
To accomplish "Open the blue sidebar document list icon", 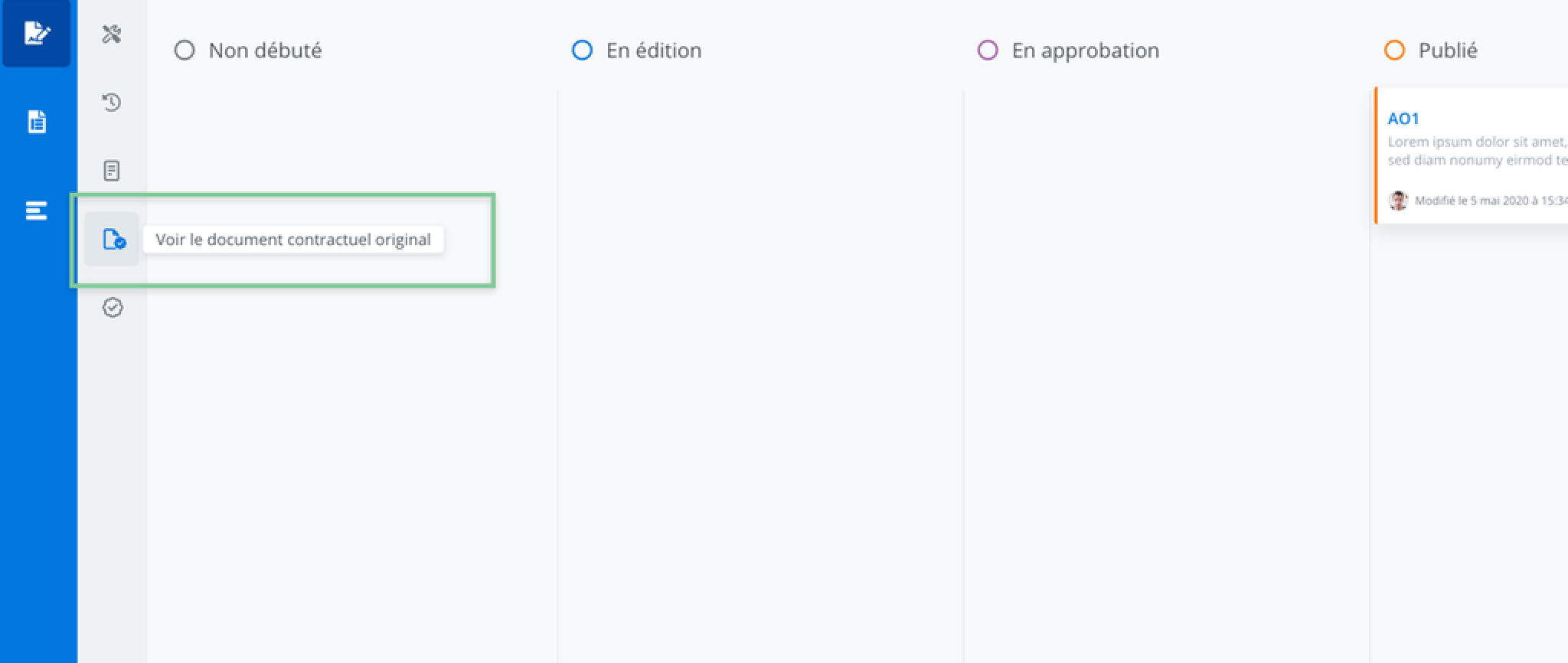I will point(37,122).
